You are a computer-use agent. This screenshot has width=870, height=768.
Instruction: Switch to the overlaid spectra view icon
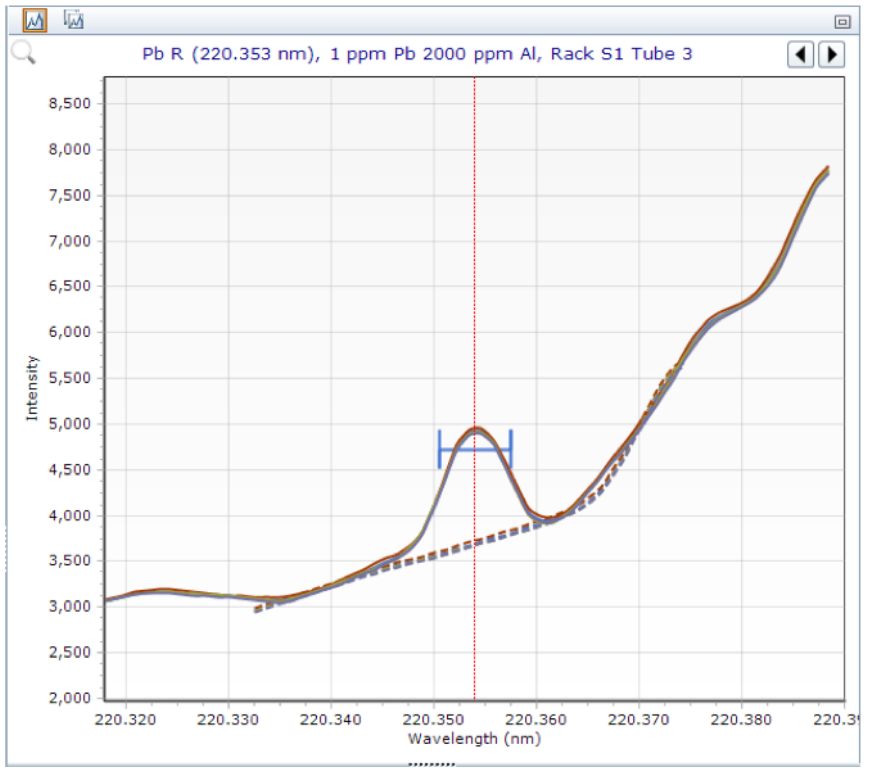74,20
